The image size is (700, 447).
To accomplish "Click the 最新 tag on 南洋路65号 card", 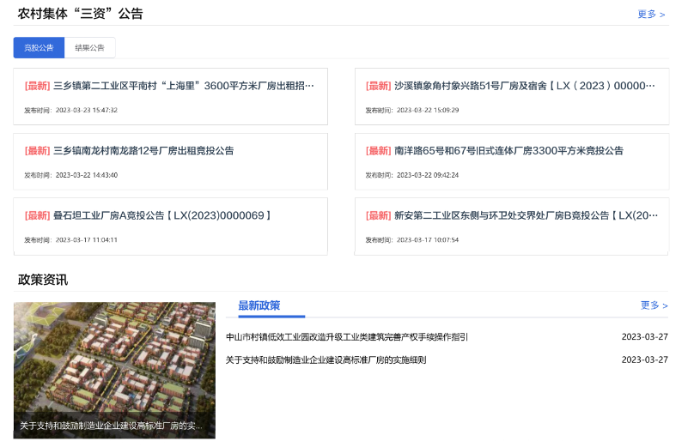I will (x=379, y=151).
